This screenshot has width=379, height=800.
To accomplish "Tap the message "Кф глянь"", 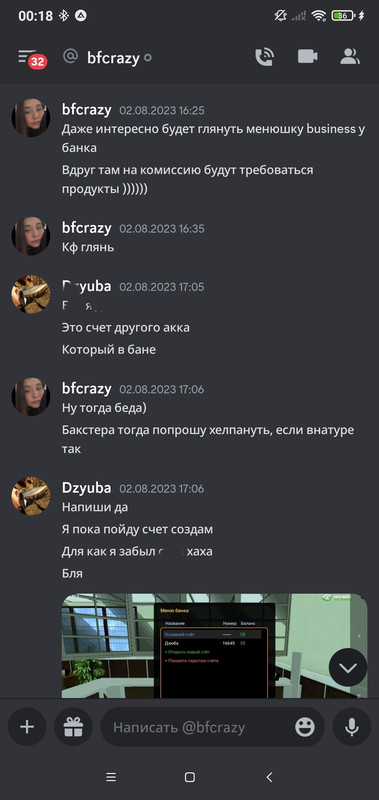I will click(88, 248).
